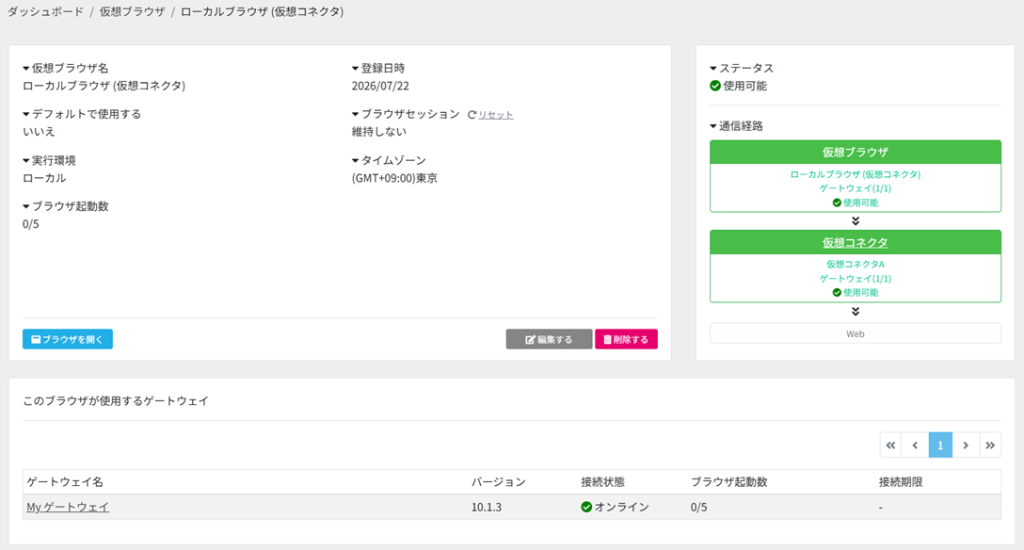Collapse the デフォルトで使用する caret
The width and height of the screenshot is (1024, 550).
tap(26, 114)
